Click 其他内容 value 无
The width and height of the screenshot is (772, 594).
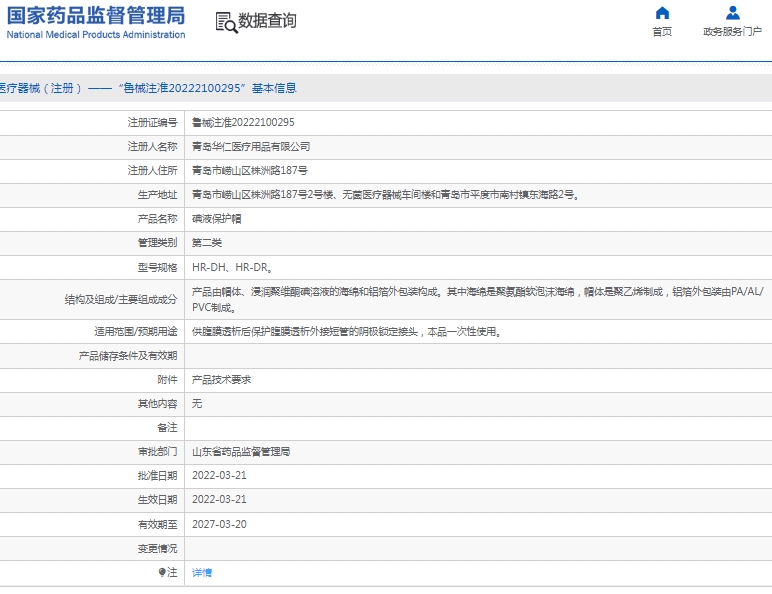[x=197, y=404]
